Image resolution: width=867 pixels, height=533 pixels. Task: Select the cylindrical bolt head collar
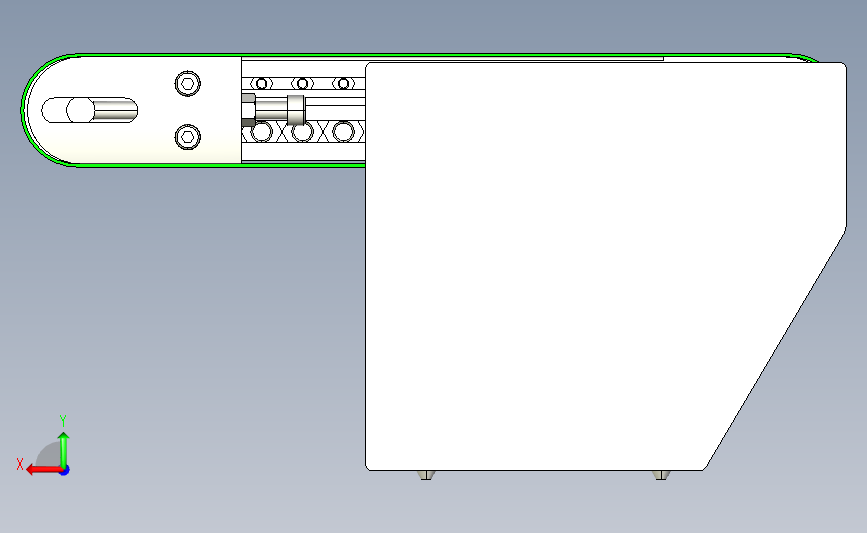[296, 110]
